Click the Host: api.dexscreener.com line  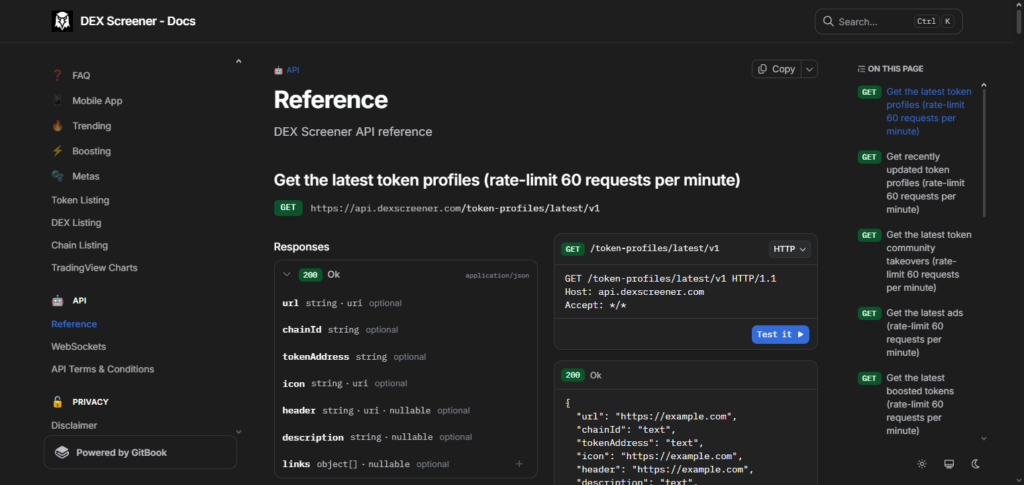(634, 292)
